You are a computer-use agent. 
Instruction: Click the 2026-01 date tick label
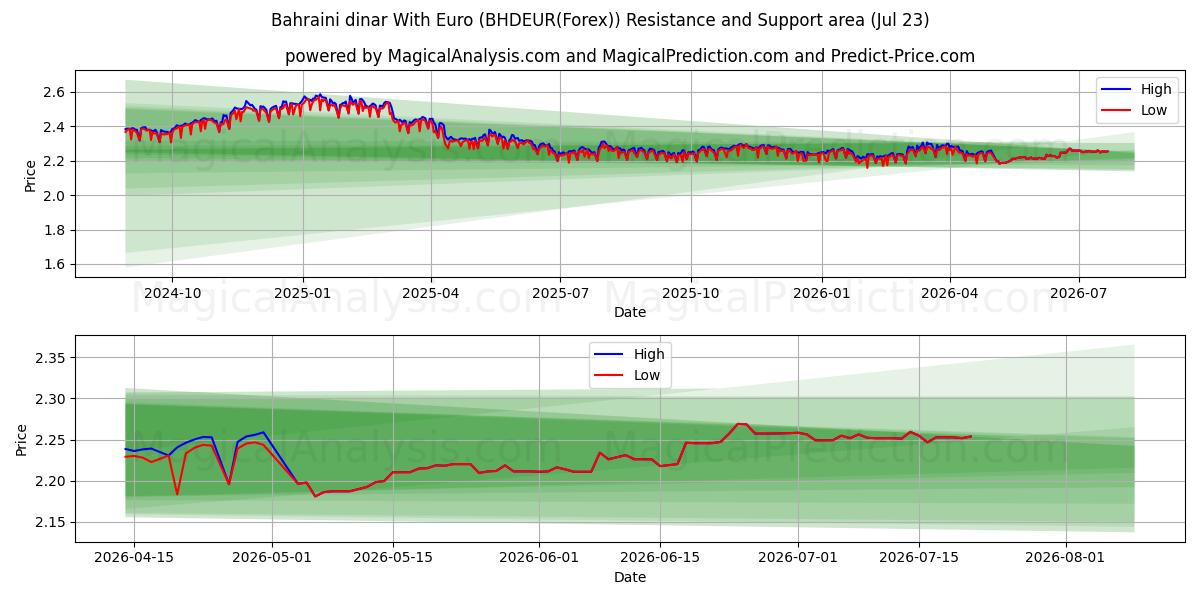(822, 294)
